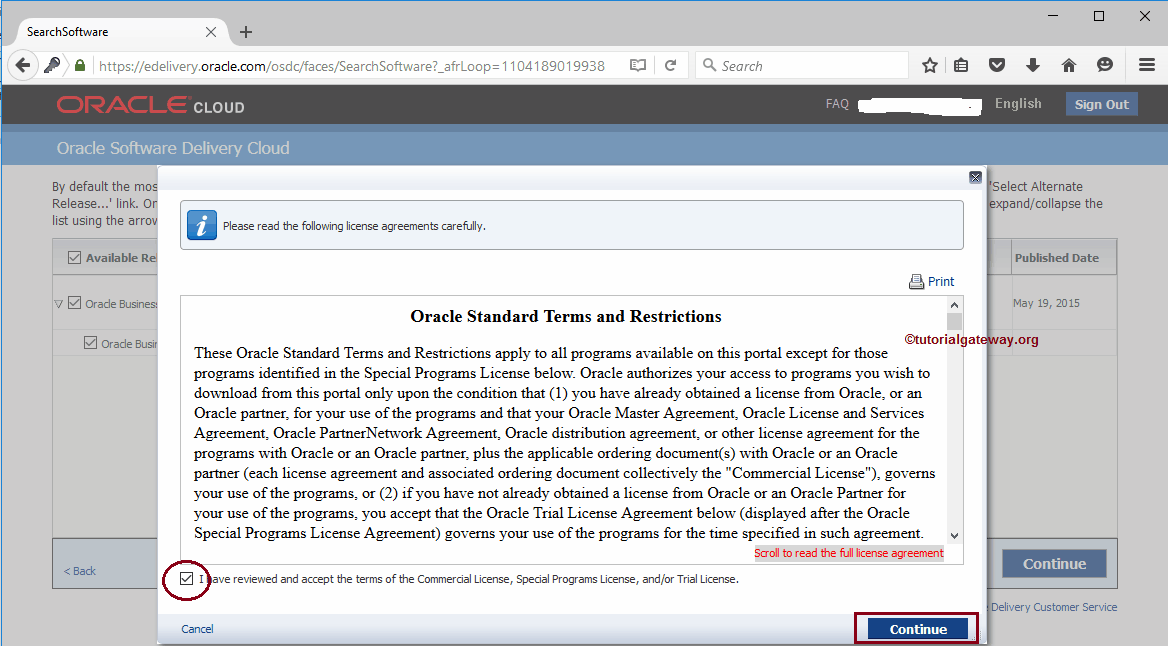Save to Pocket icon
The image size is (1168, 646).
click(x=997, y=66)
